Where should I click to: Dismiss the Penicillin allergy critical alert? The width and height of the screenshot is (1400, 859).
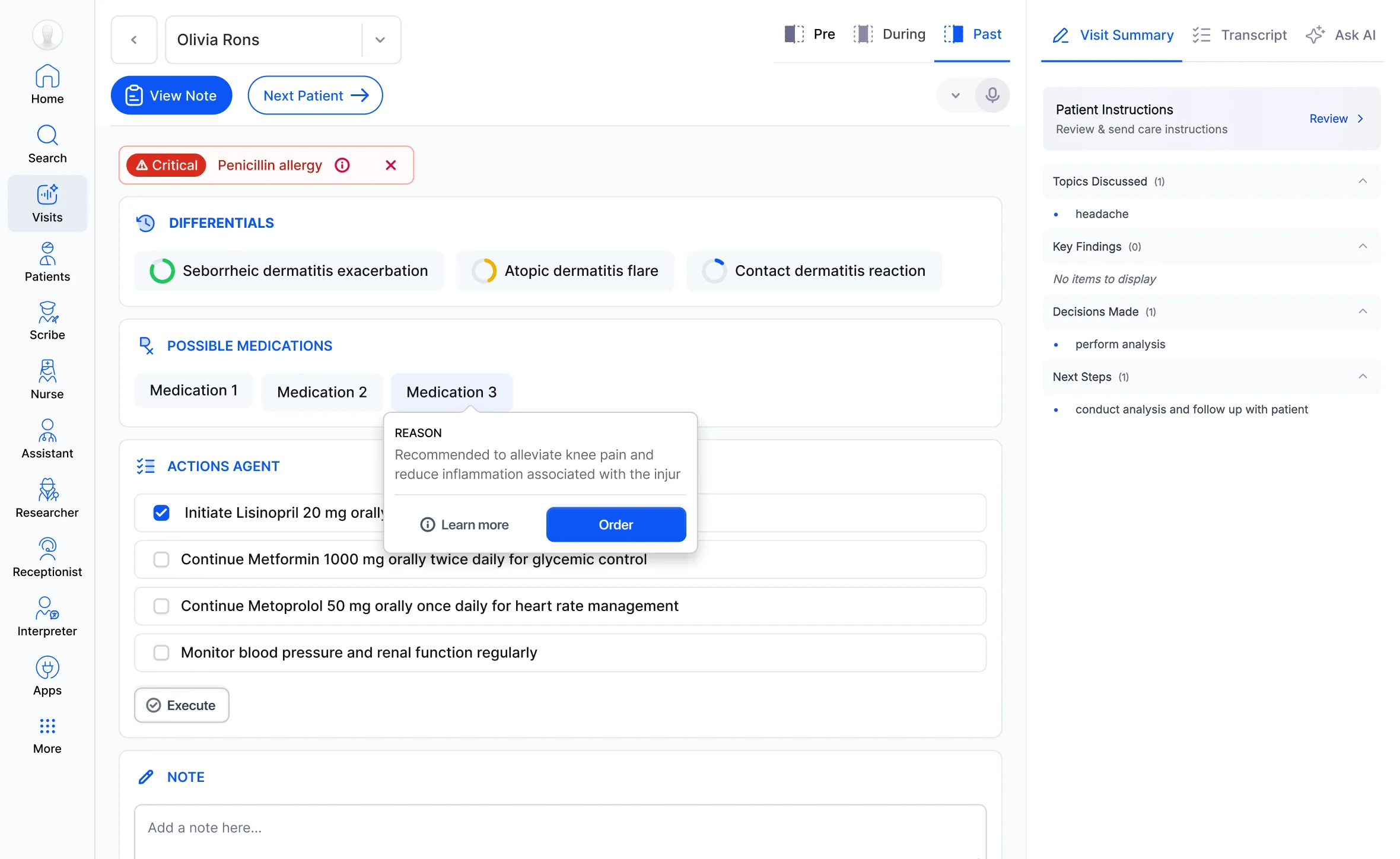click(x=390, y=165)
